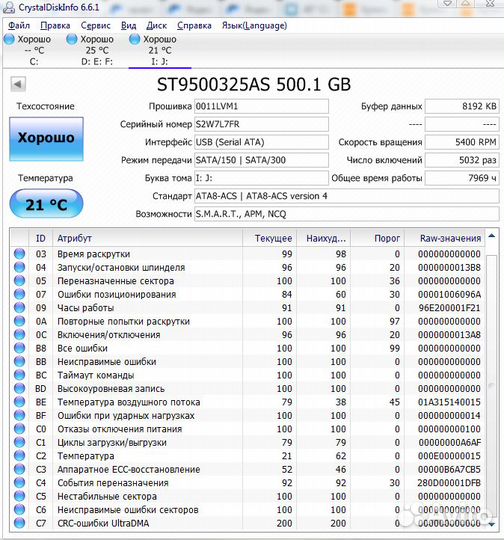Click the 21 °C temperature button

[46, 204]
